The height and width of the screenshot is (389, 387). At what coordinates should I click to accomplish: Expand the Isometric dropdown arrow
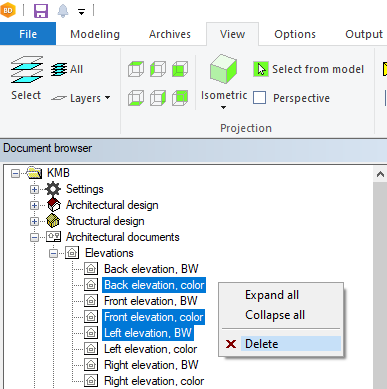[223, 107]
